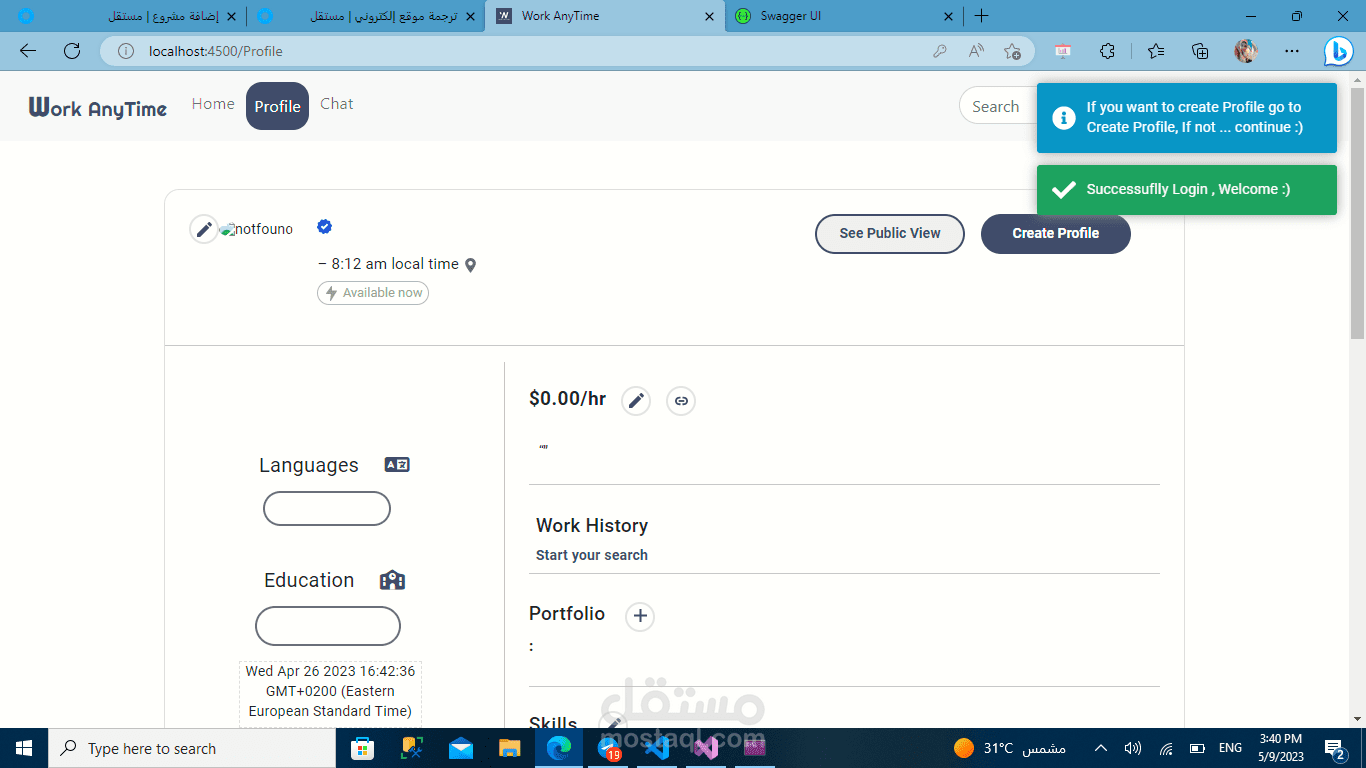Open the Chat nav item
Viewport: 1366px width, 768px height.
[337, 104]
